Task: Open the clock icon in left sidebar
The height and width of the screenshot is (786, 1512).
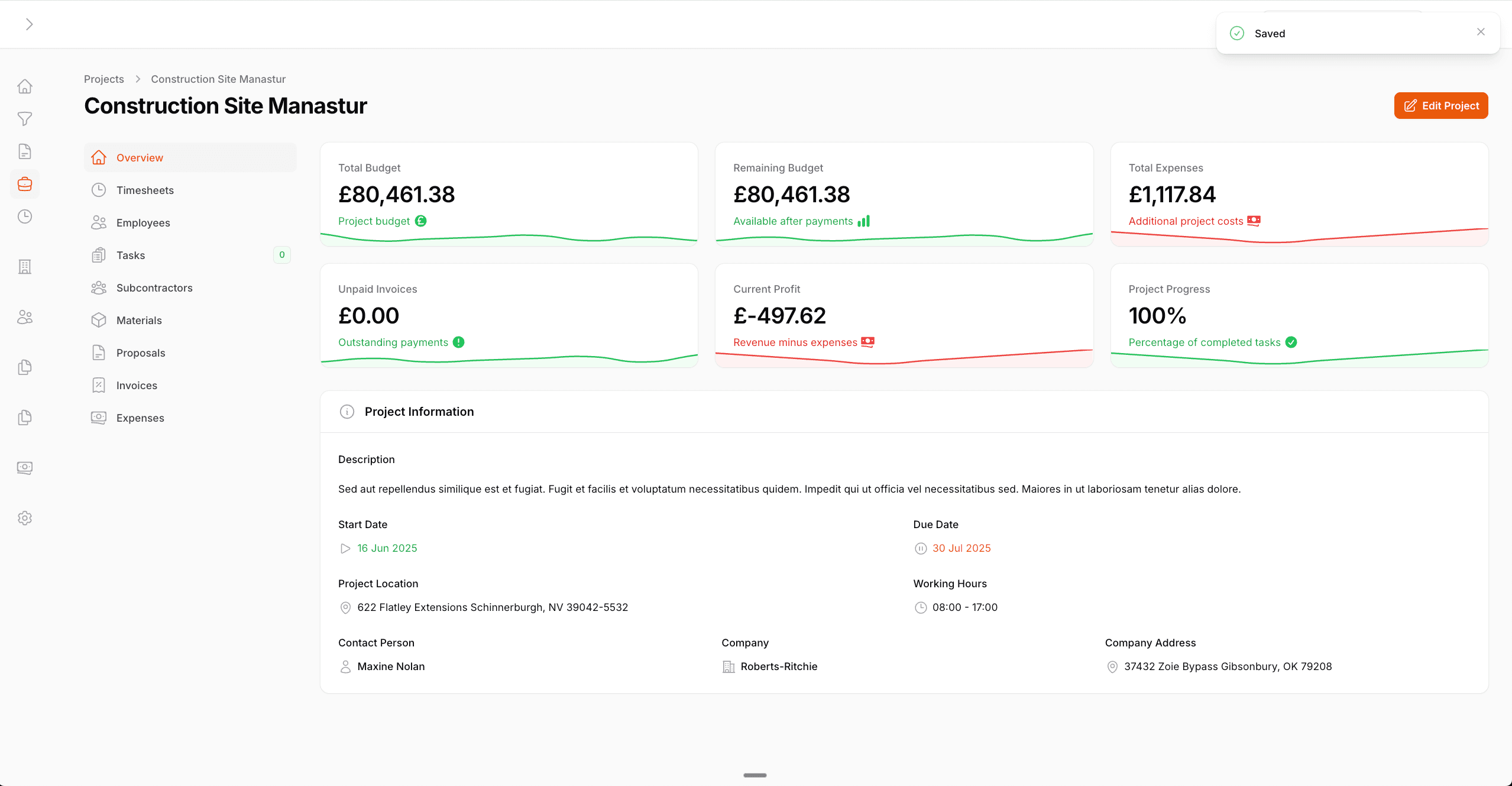Action: [x=25, y=216]
